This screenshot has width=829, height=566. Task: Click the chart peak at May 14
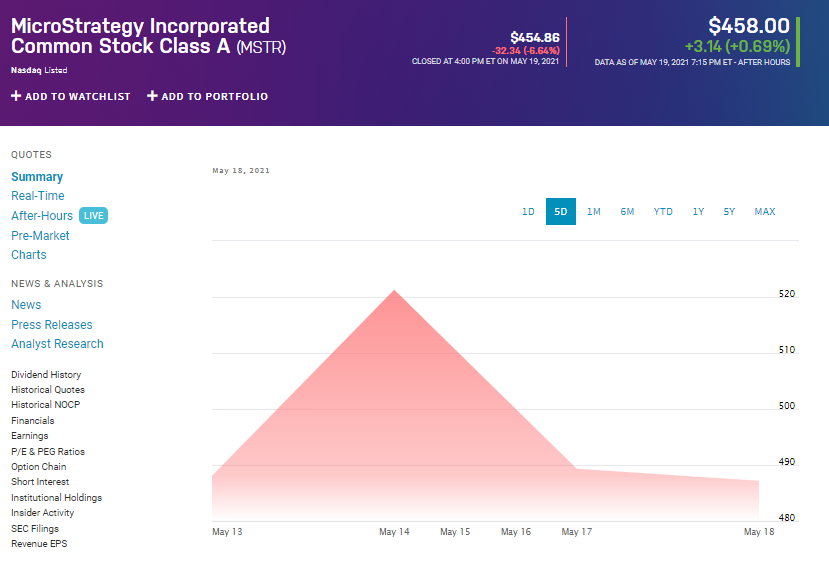click(394, 290)
